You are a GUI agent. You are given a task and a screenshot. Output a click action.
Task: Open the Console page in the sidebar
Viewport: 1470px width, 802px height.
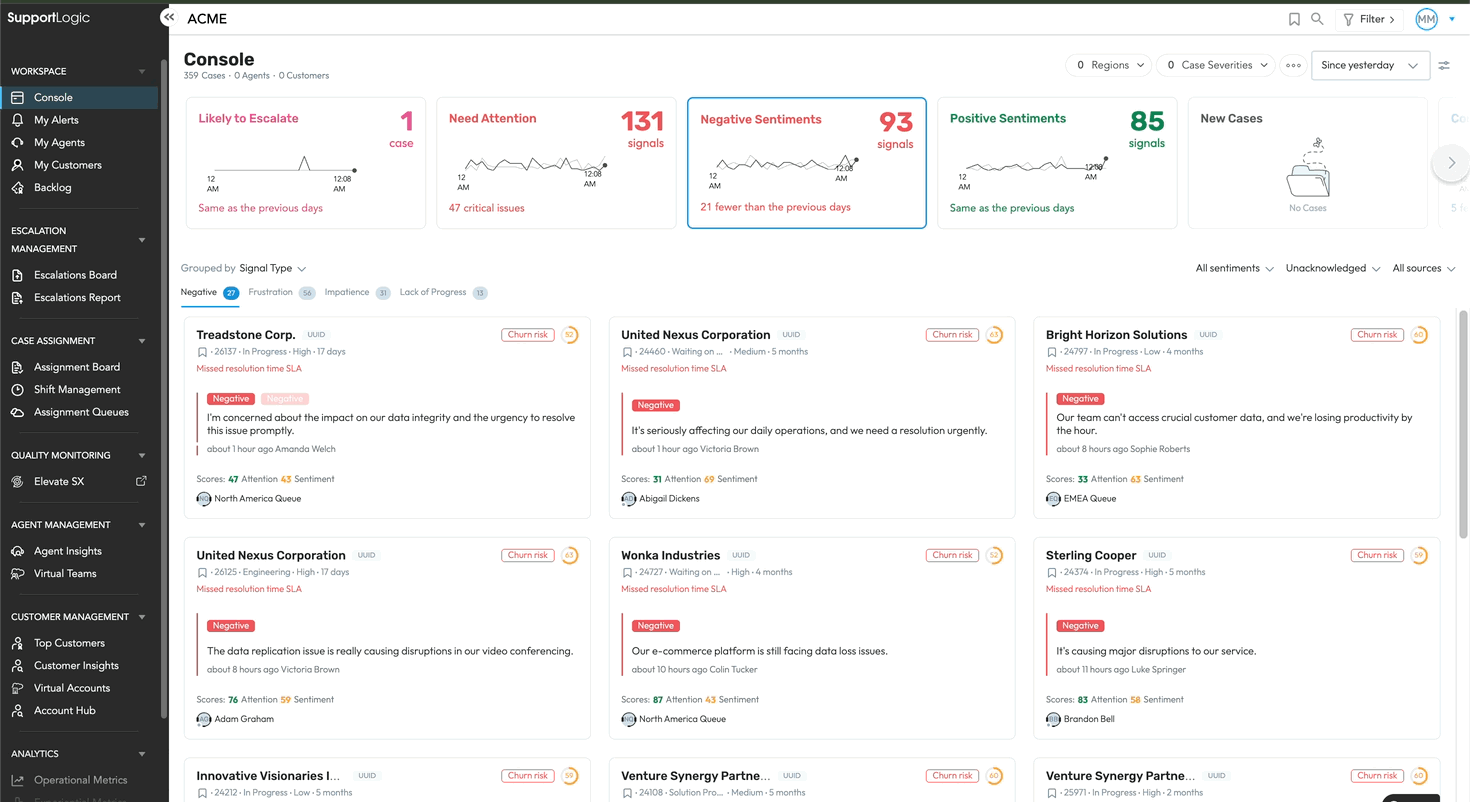point(79,97)
